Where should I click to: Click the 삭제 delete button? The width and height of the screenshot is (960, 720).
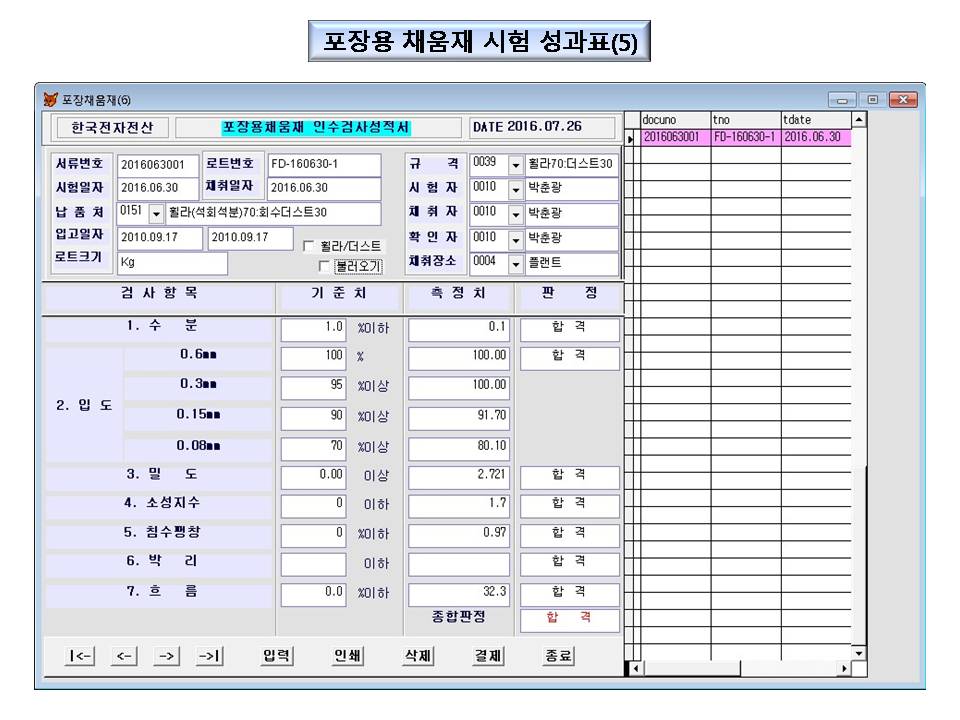click(418, 656)
